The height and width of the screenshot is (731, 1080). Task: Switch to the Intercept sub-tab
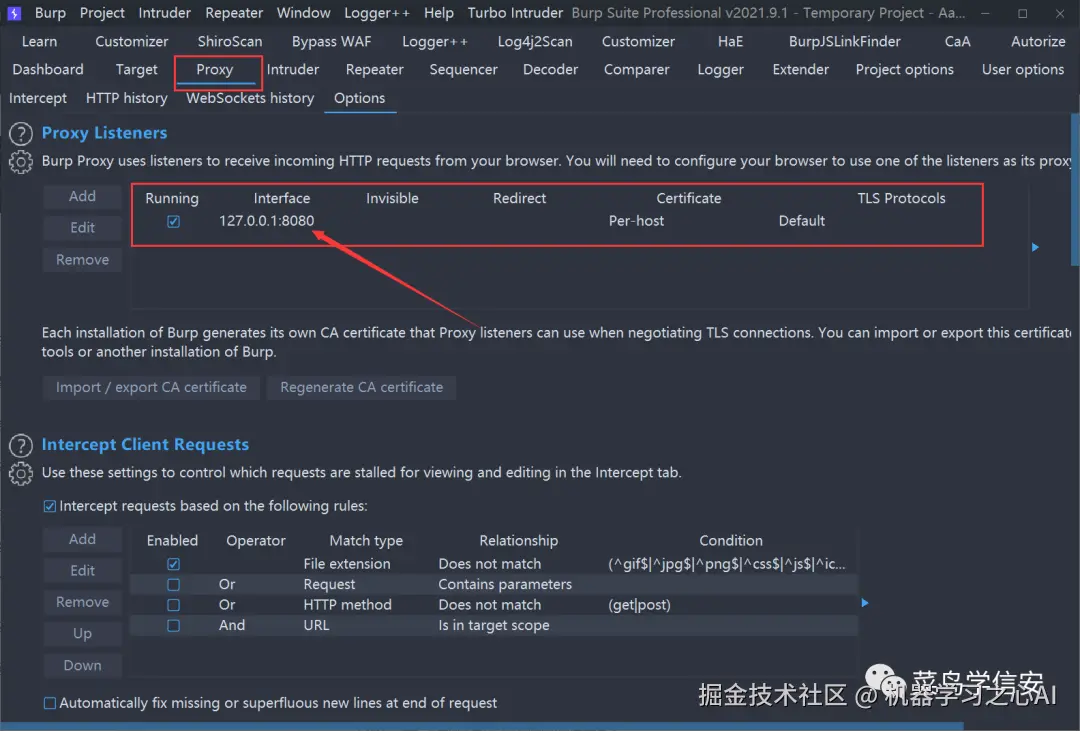point(38,99)
